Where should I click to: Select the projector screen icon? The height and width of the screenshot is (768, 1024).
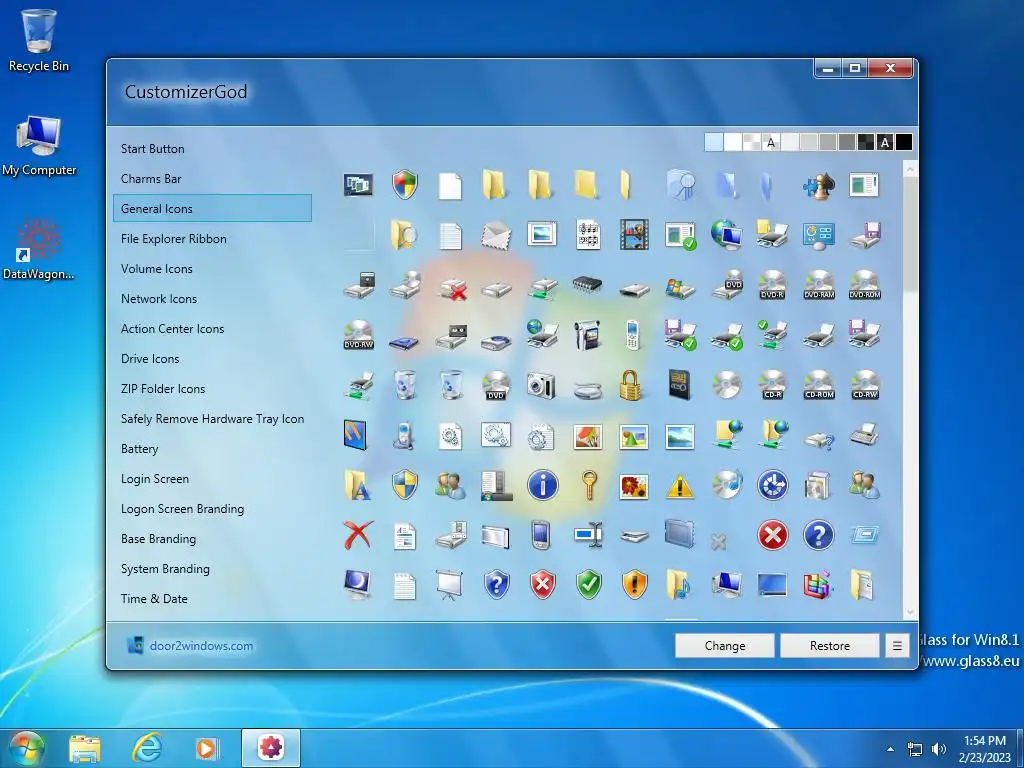coord(449,584)
